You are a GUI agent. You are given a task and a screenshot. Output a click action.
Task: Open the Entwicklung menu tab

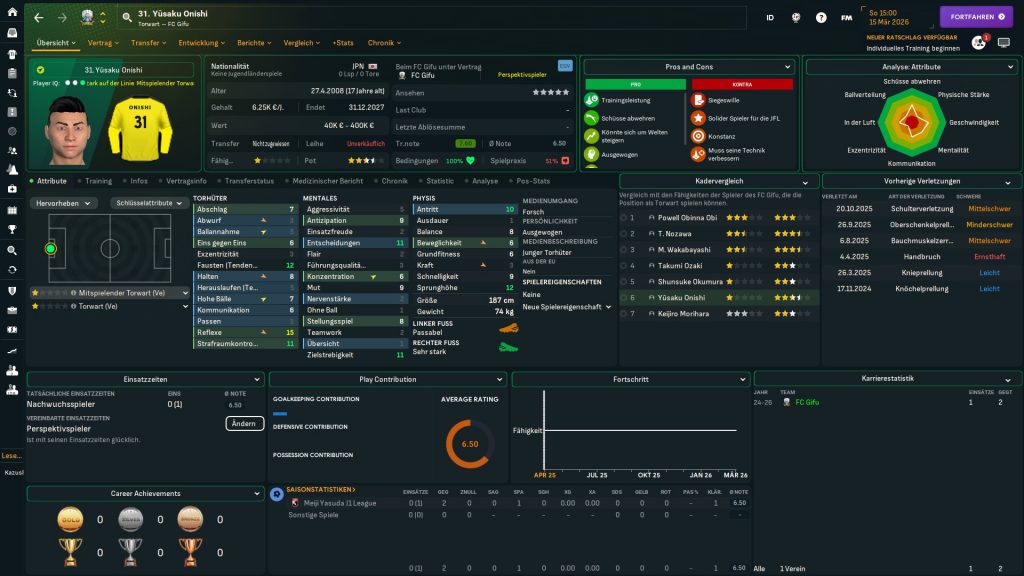point(201,43)
